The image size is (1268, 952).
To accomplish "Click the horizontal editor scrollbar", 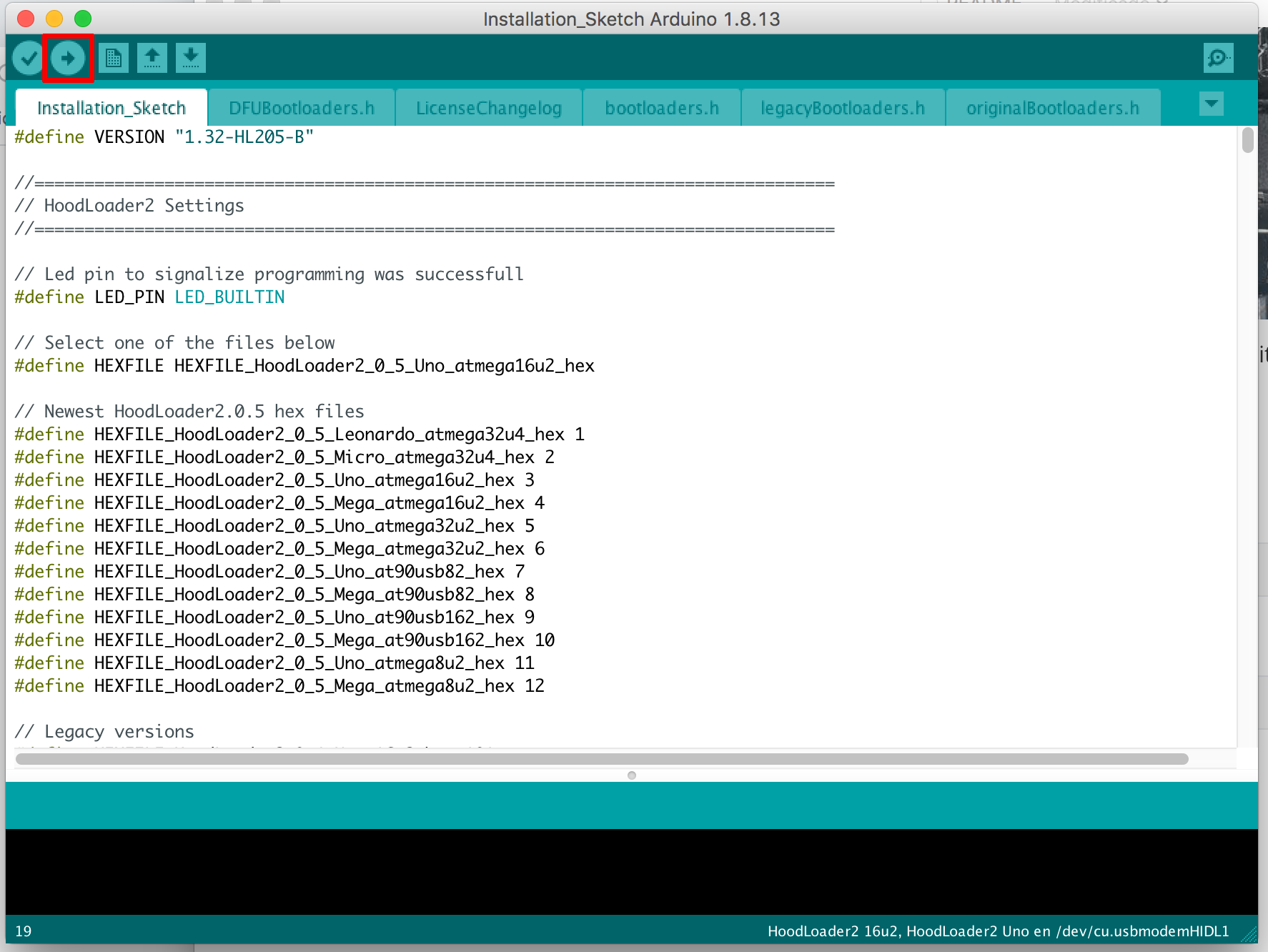I will click(602, 759).
